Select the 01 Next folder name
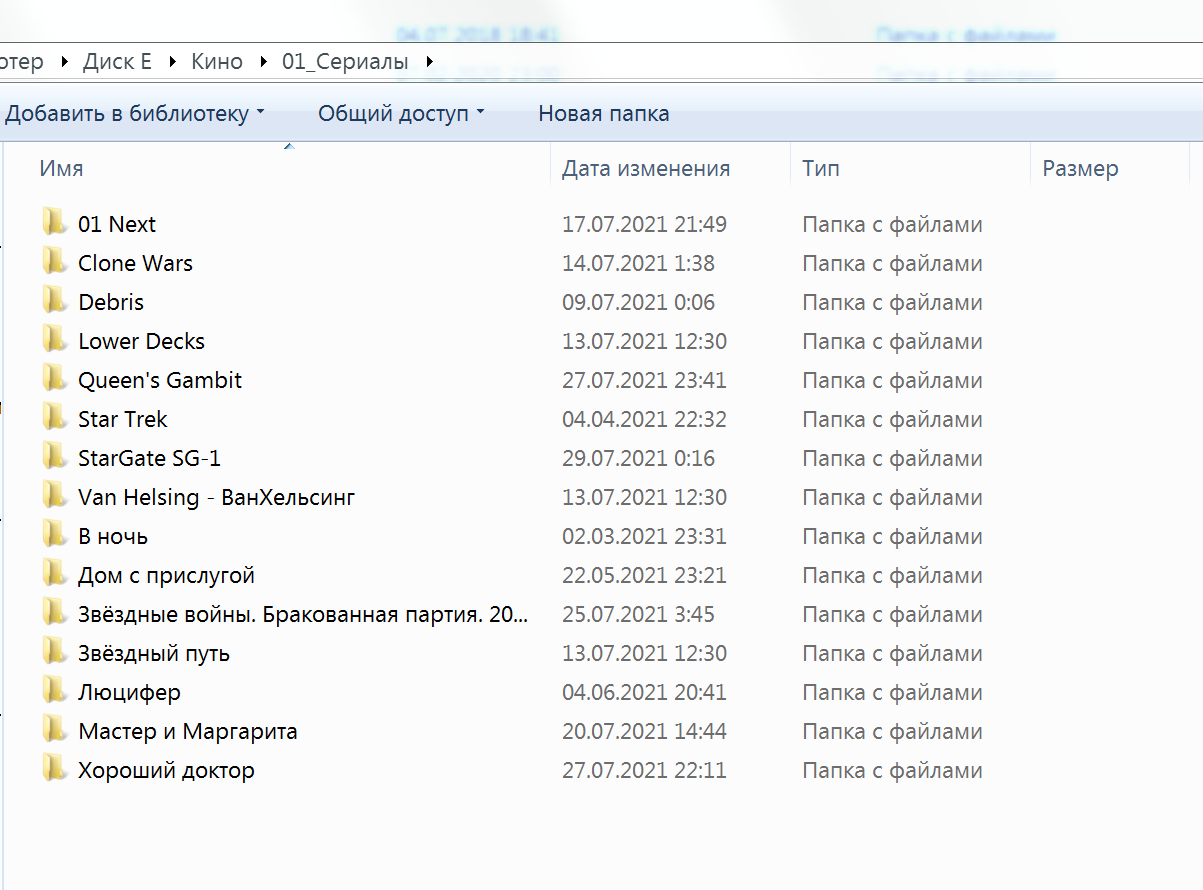Screen dimensions: 1203x890 click(117, 224)
